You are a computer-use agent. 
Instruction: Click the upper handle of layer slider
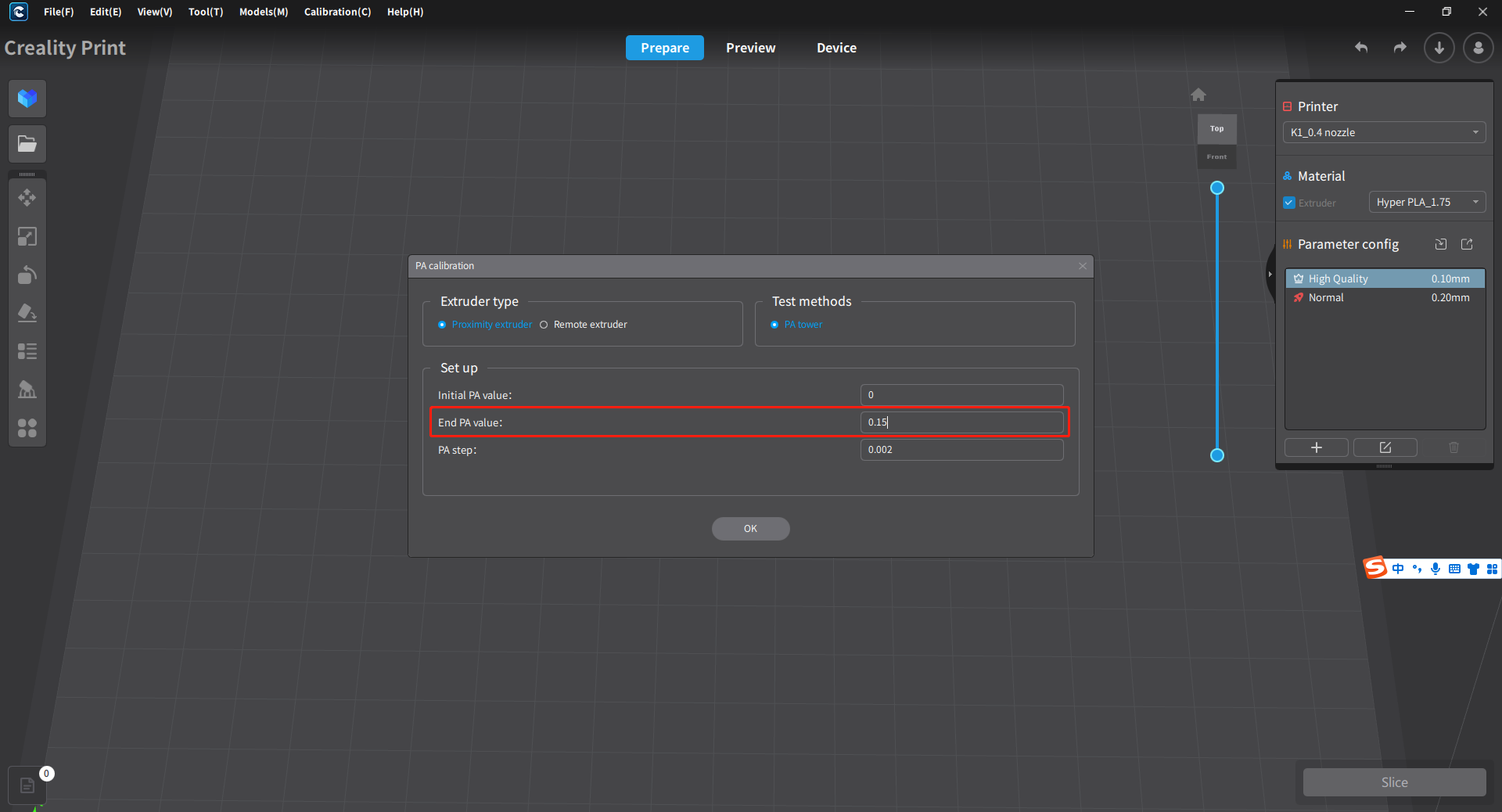(1217, 188)
